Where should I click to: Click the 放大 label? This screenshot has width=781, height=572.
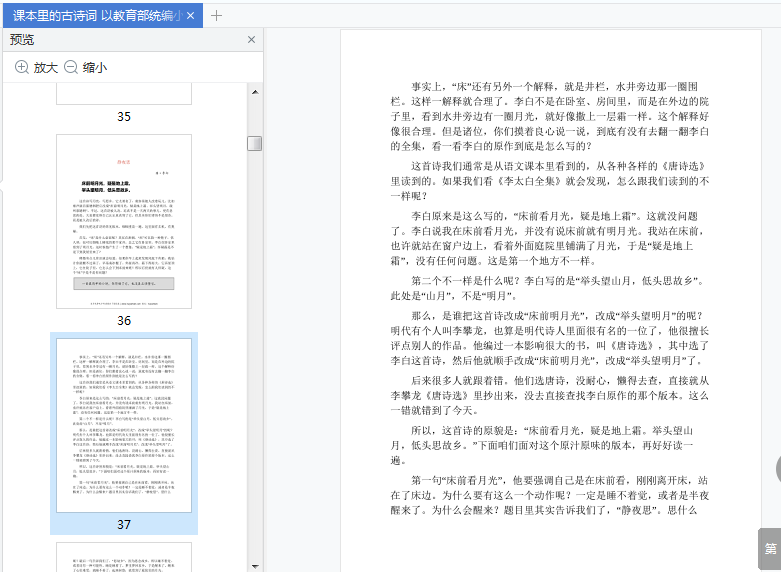point(46,67)
